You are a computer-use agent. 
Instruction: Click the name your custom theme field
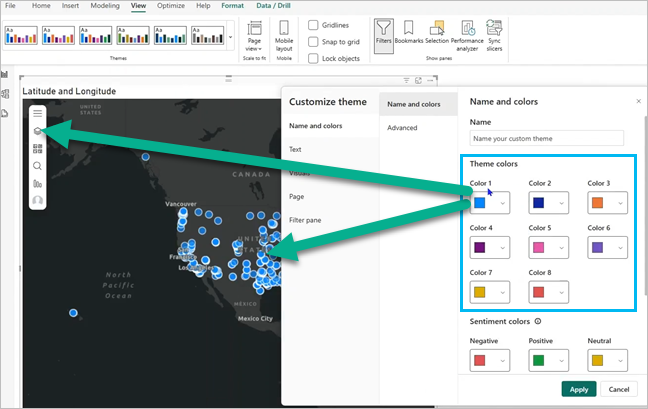546,139
